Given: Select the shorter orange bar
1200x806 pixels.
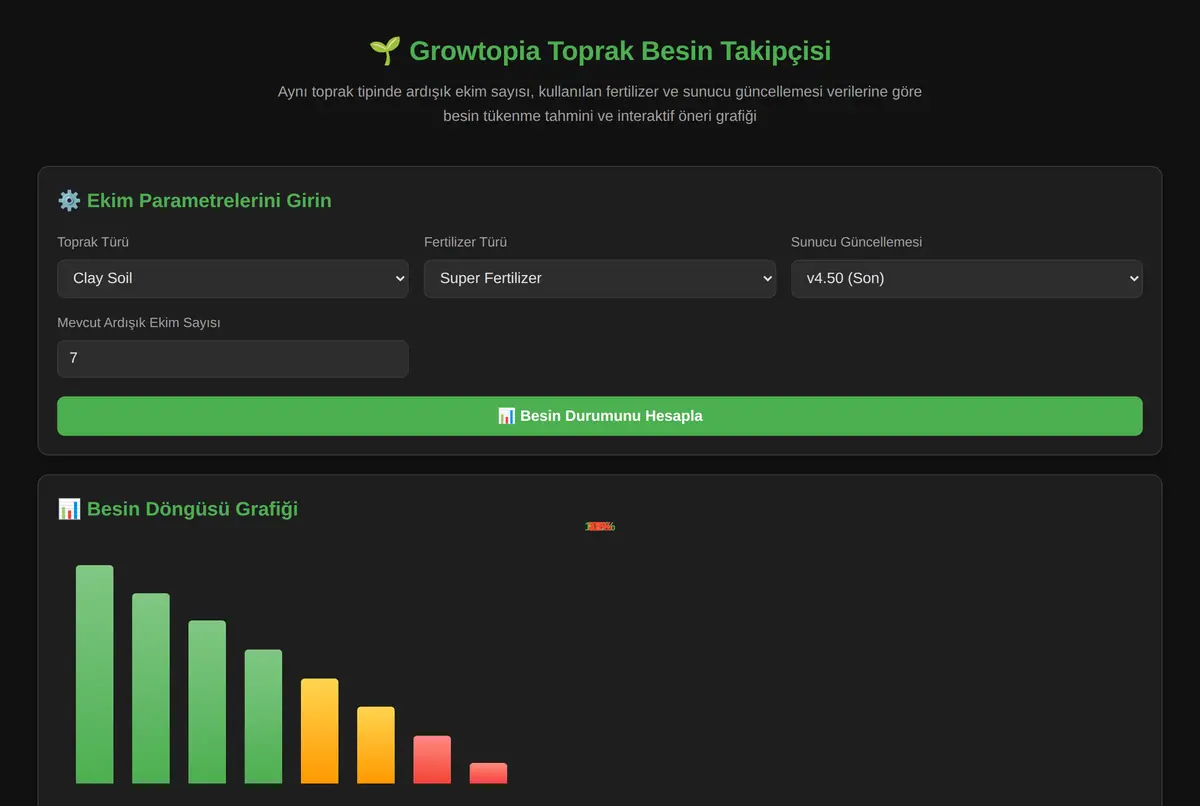Looking at the screenshot, I should [x=376, y=745].
